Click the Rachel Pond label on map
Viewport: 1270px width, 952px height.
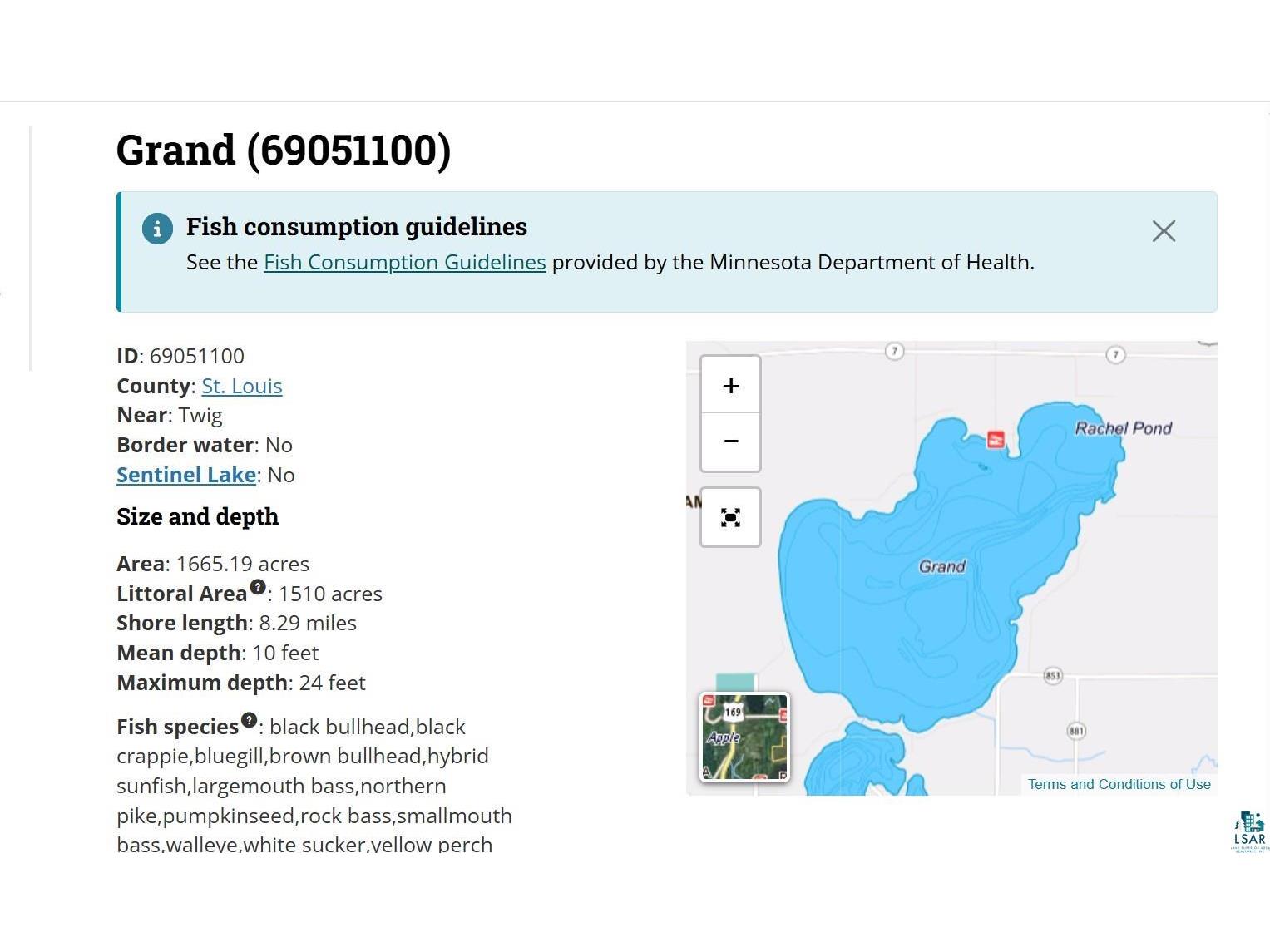(1123, 428)
